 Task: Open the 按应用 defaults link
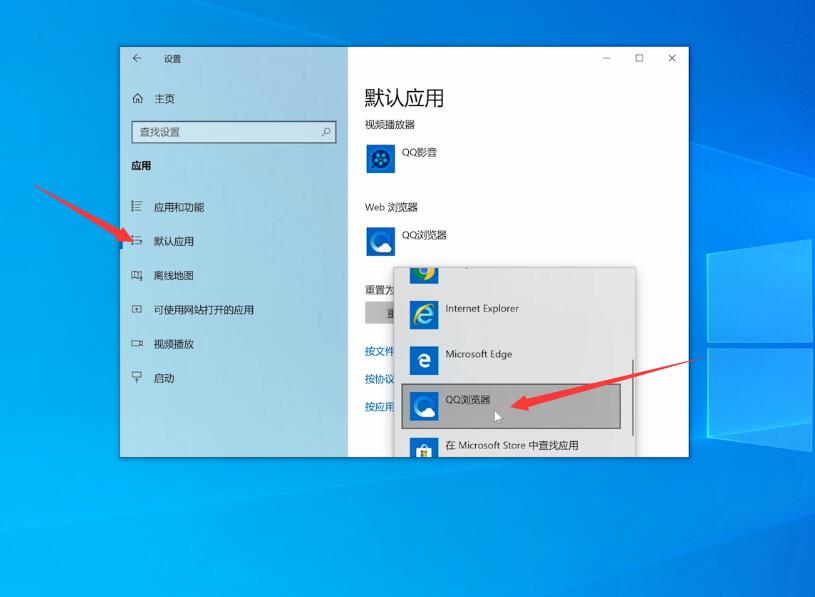click(x=379, y=406)
